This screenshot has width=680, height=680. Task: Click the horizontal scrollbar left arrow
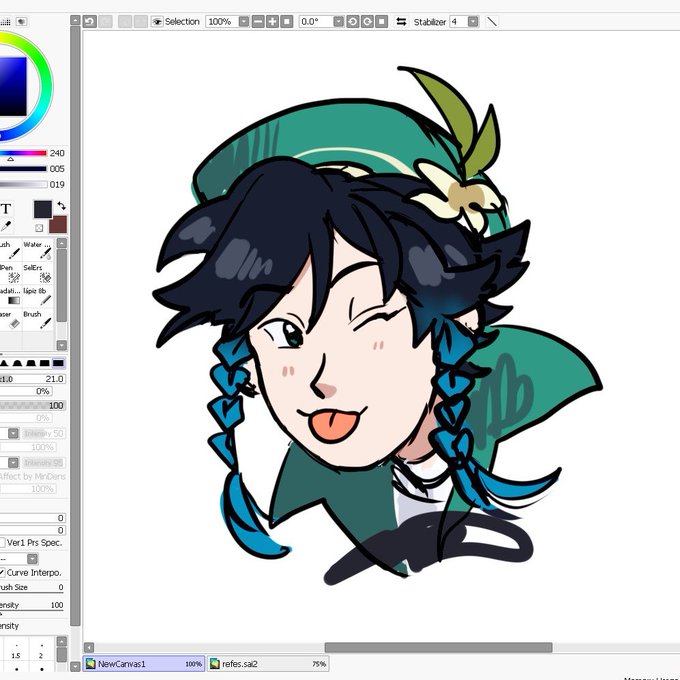(89, 647)
